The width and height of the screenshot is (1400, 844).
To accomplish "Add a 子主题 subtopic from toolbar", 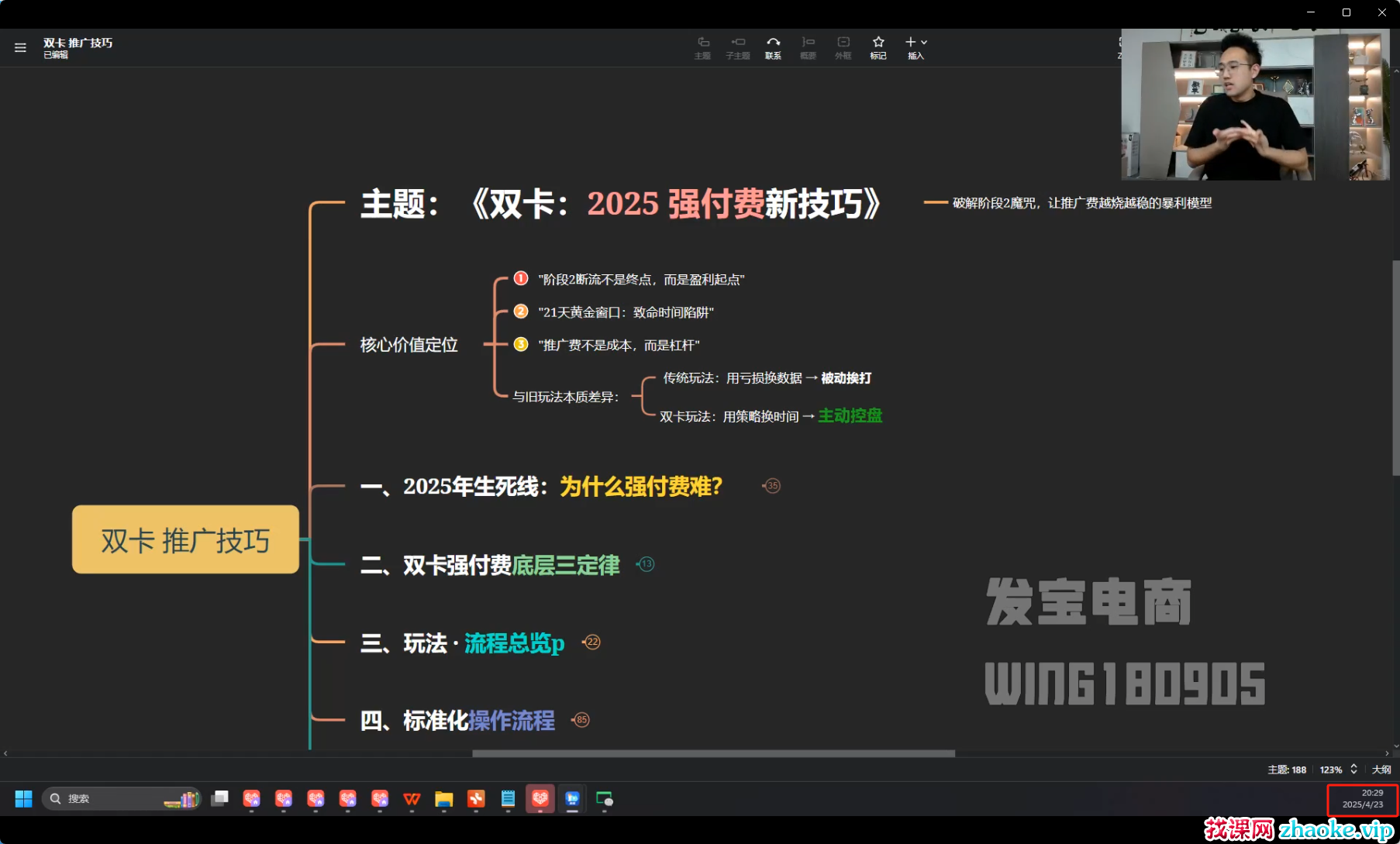I will pyautogui.click(x=738, y=47).
